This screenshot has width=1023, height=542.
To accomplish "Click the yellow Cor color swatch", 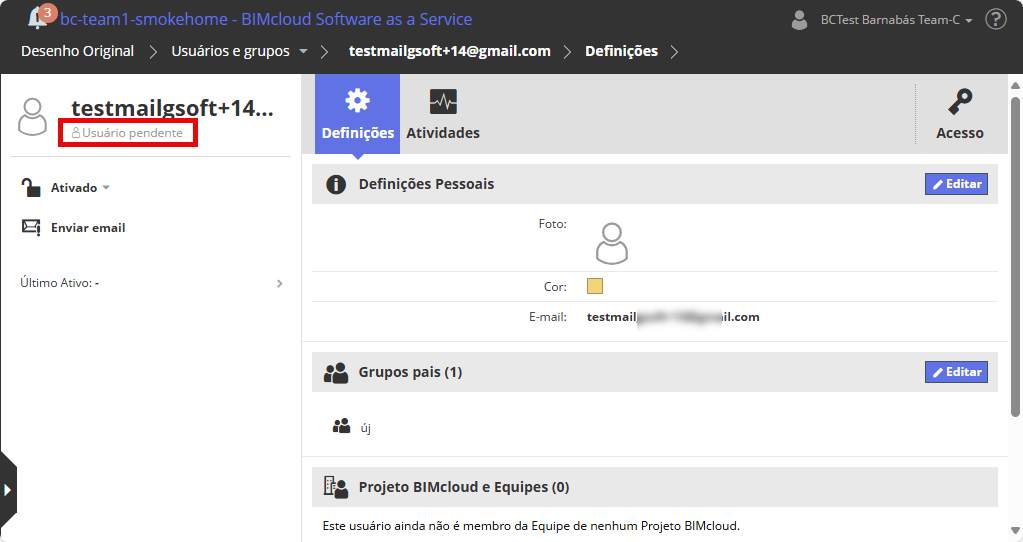I will point(595,287).
